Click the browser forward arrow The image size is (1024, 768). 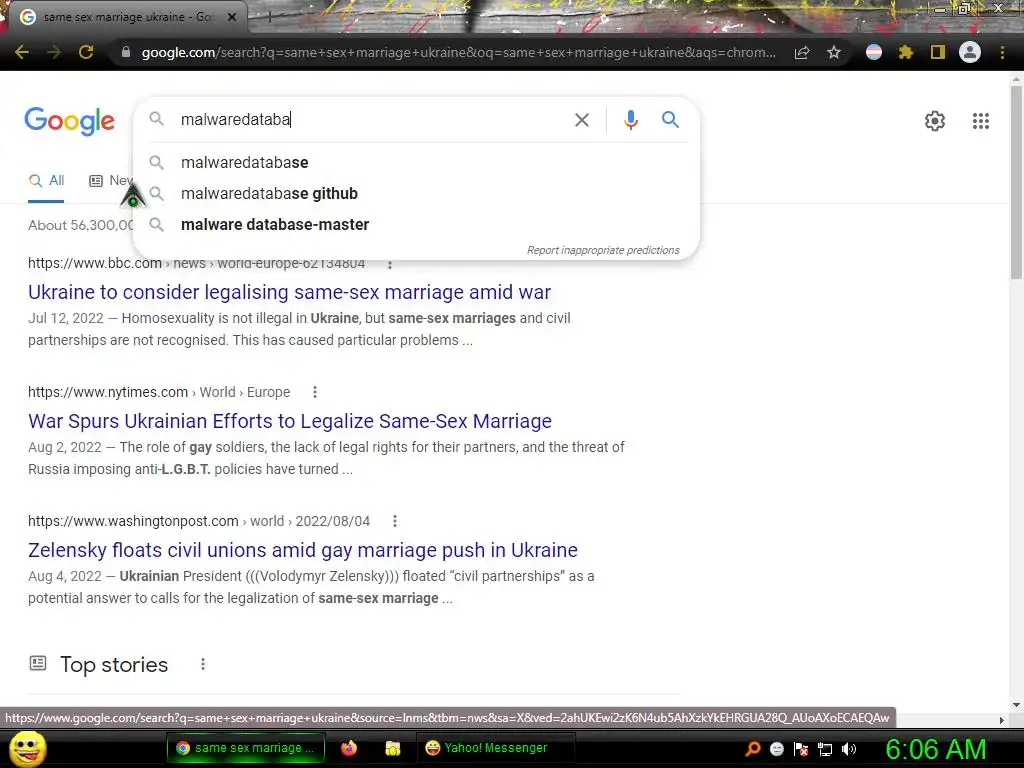[54, 52]
